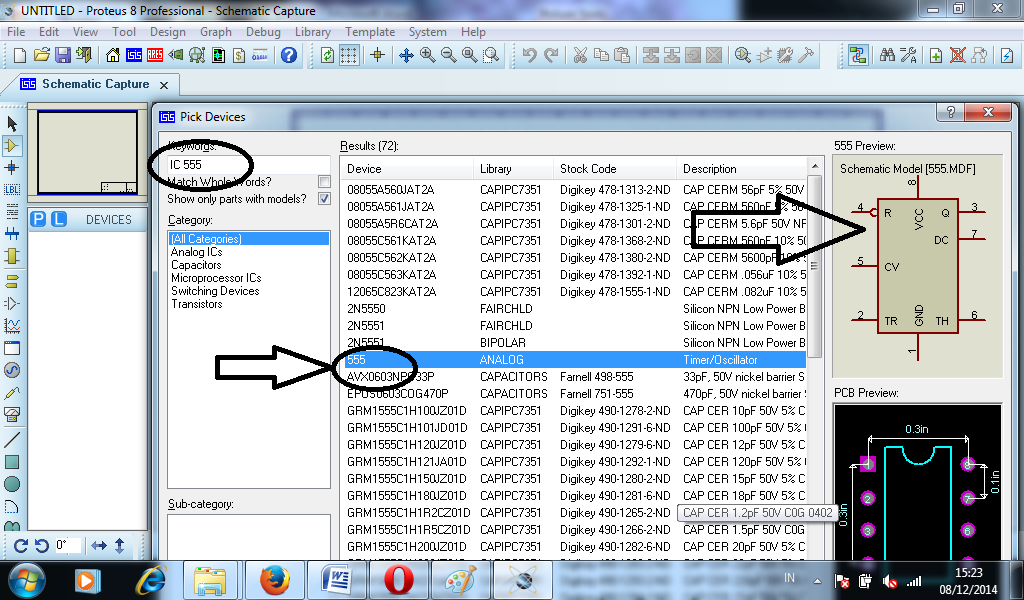
Task: Click the Cut scissors icon
Action: [580, 55]
